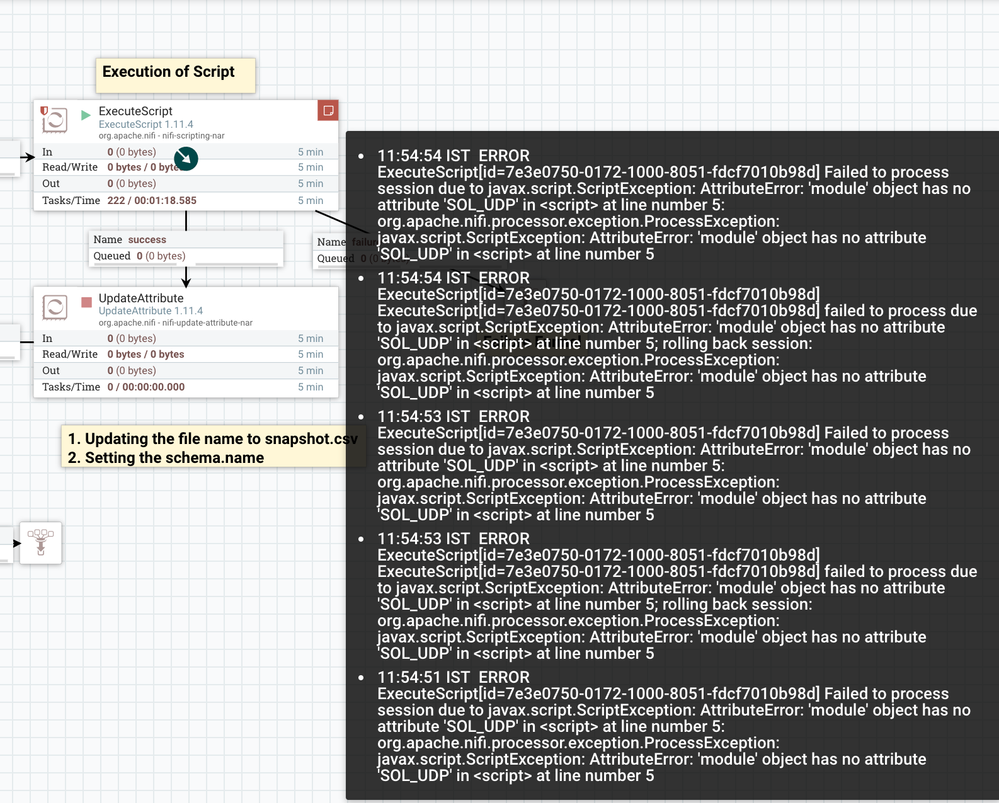Click the ExecuteScript processor icon
999x803 pixels.
54,119
